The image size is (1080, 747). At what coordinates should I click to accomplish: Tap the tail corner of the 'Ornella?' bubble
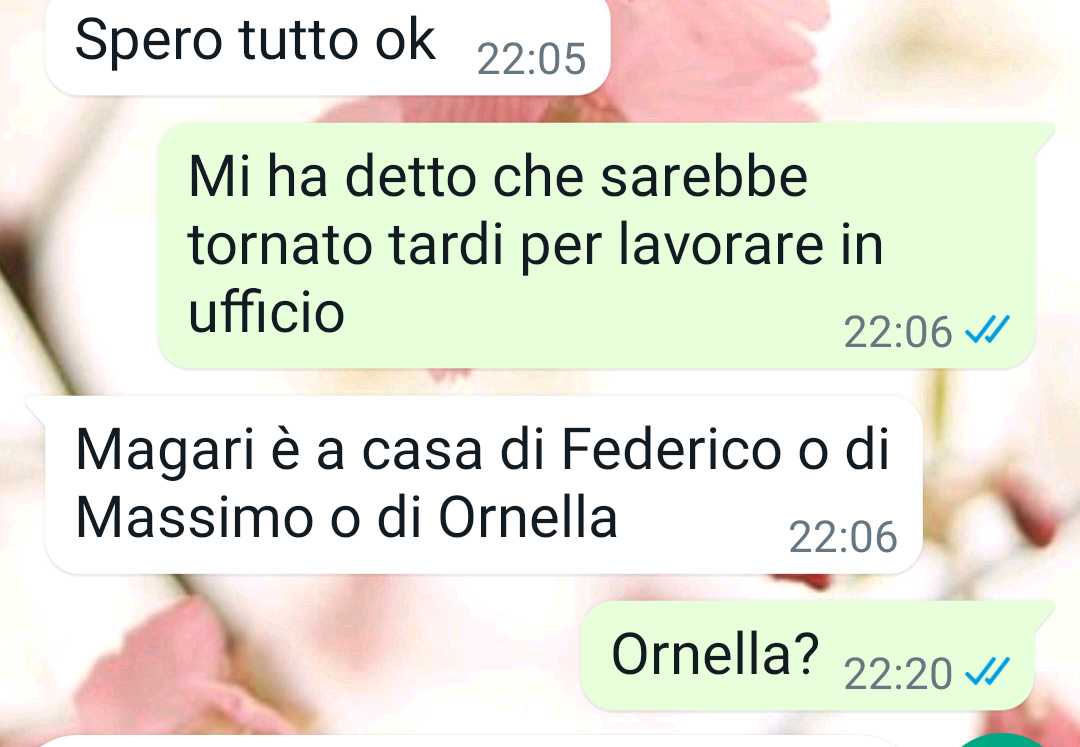pyautogui.click(x=1043, y=610)
